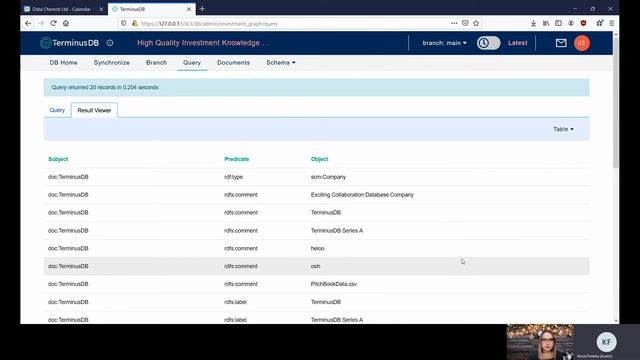
Task: Open the page actions three-dots icon
Action: 454,23
